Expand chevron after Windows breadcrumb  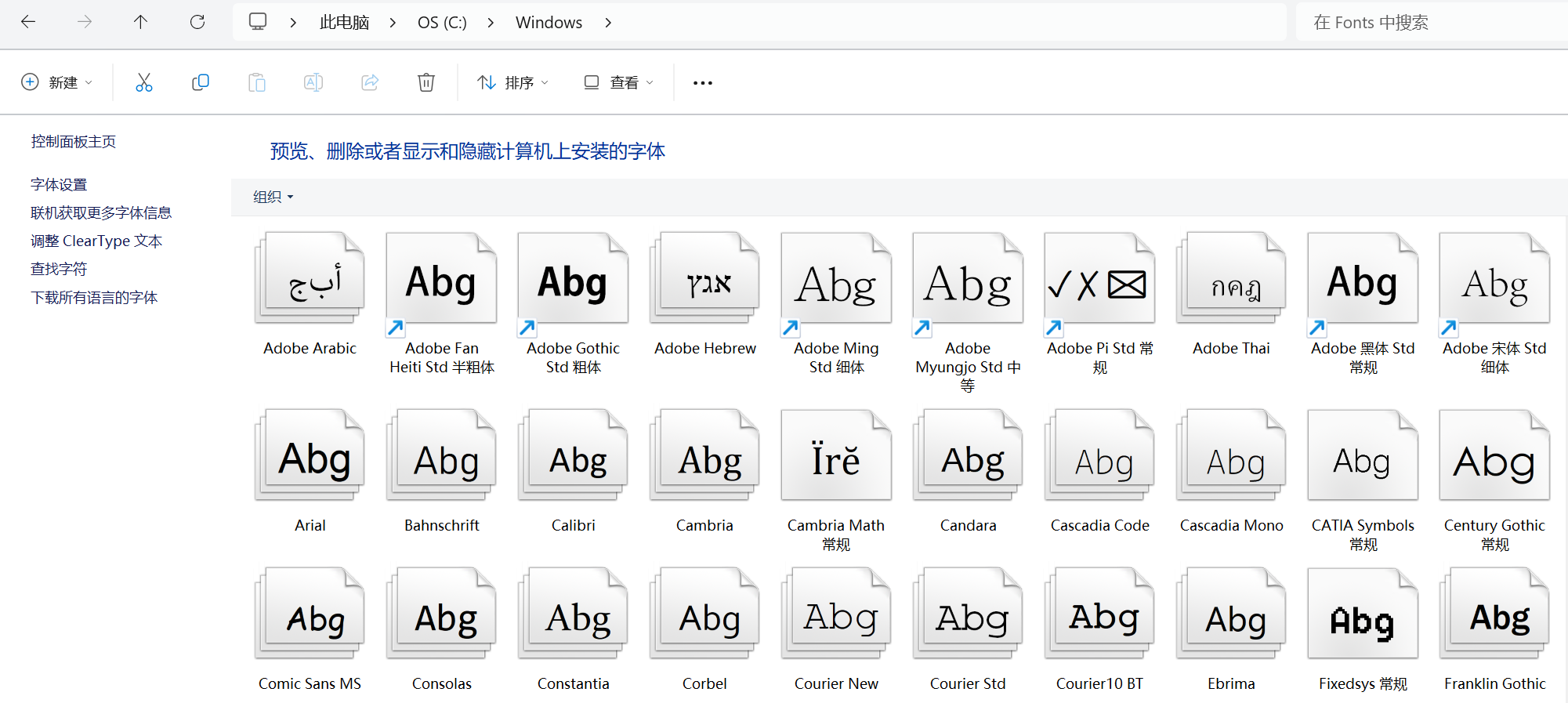tap(608, 23)
